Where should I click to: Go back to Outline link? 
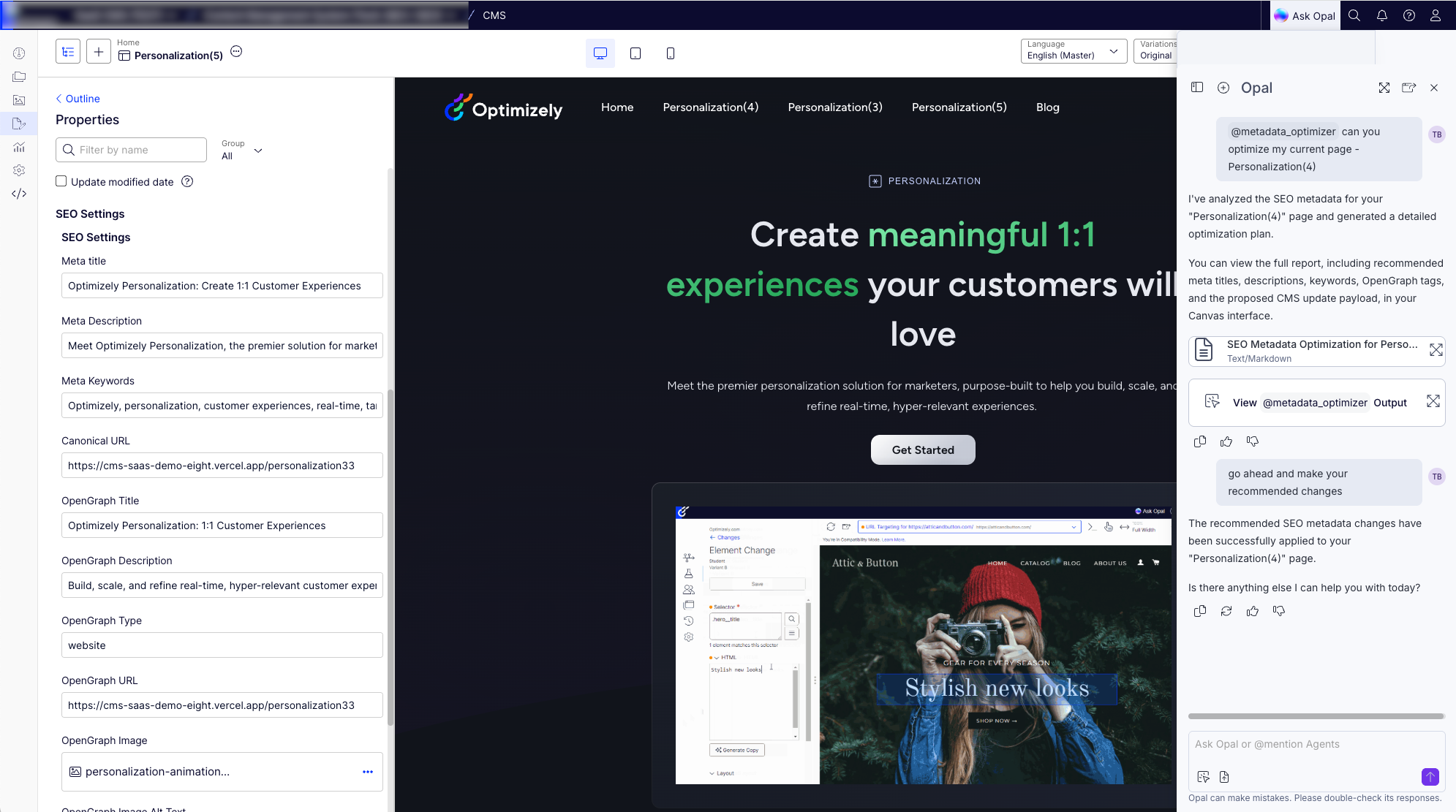(78, 99)
